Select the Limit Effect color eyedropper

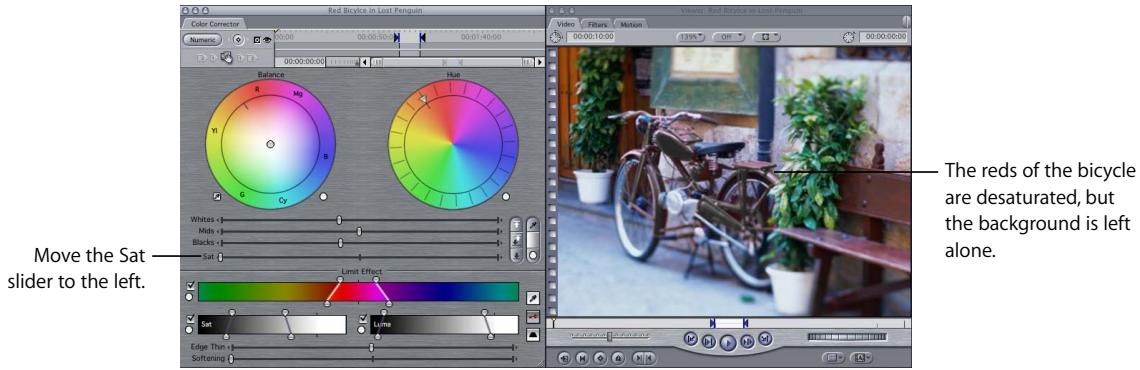pyautogui.click(x=534, y=299)
